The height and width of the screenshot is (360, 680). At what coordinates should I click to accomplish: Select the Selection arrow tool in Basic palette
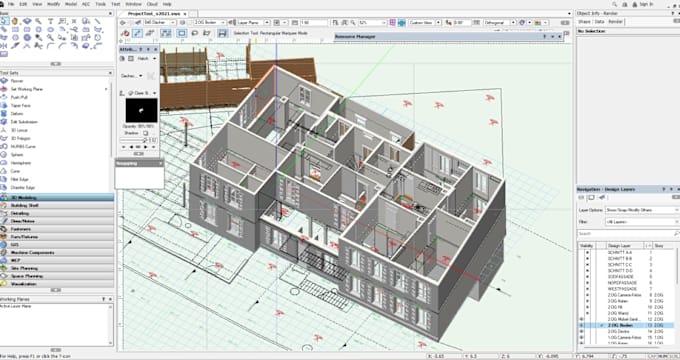tap(4, 21)
